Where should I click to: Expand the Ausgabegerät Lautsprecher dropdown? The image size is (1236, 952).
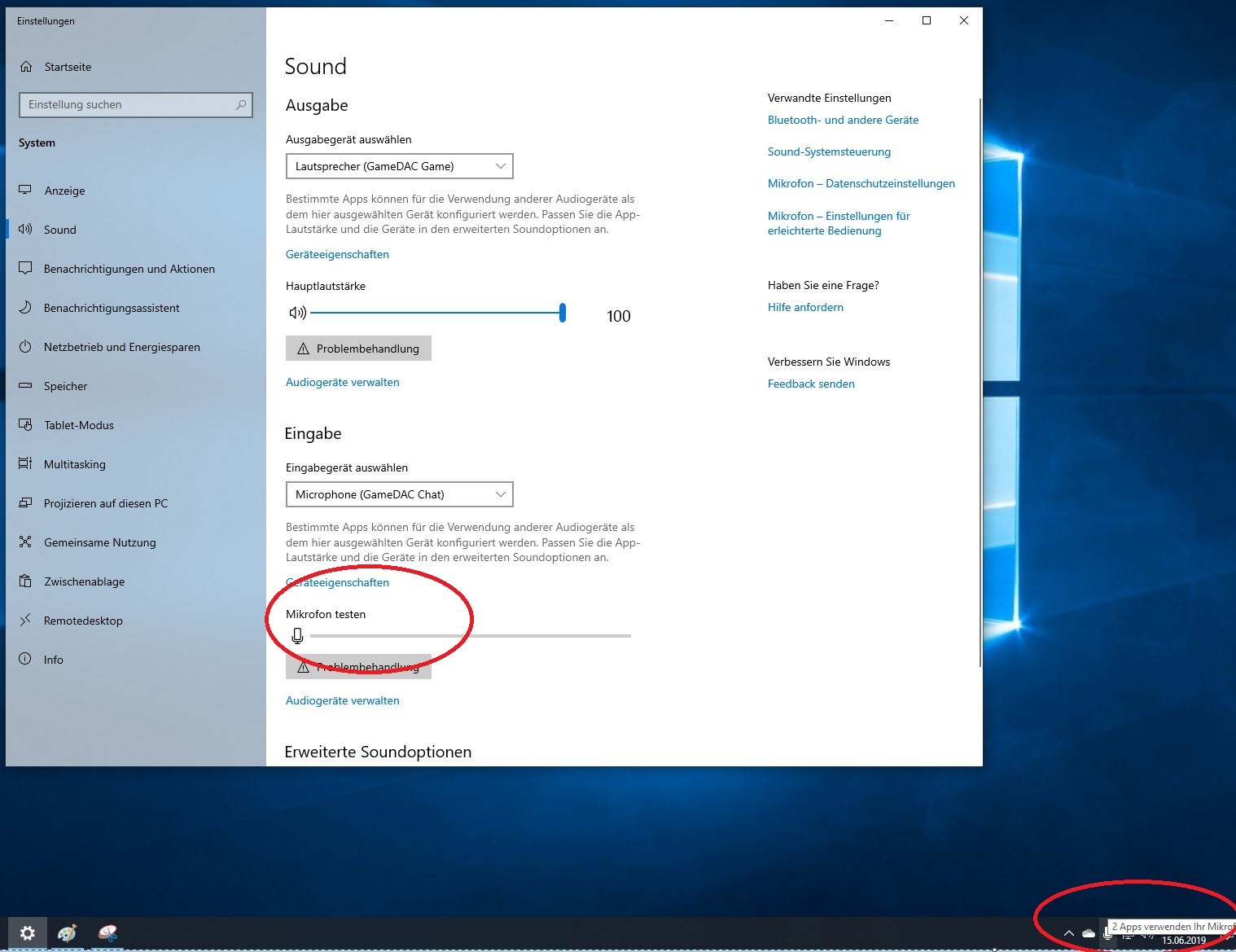click(400, 166)
